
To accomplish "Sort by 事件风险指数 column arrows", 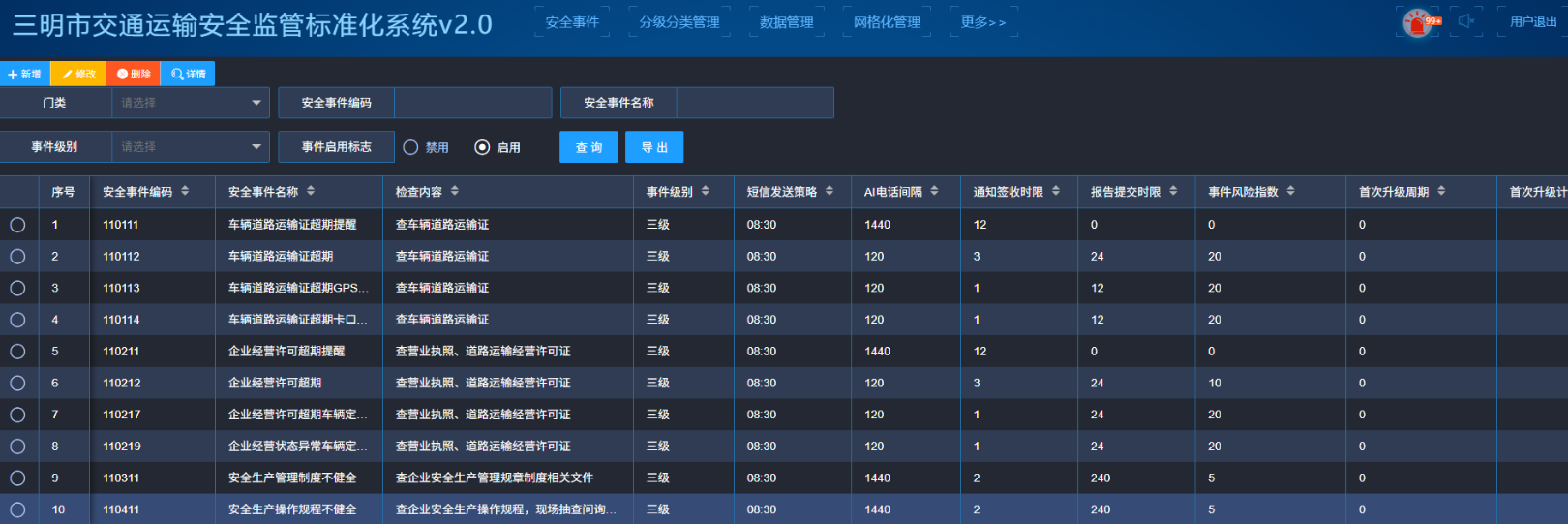I will click(1290, 192).
